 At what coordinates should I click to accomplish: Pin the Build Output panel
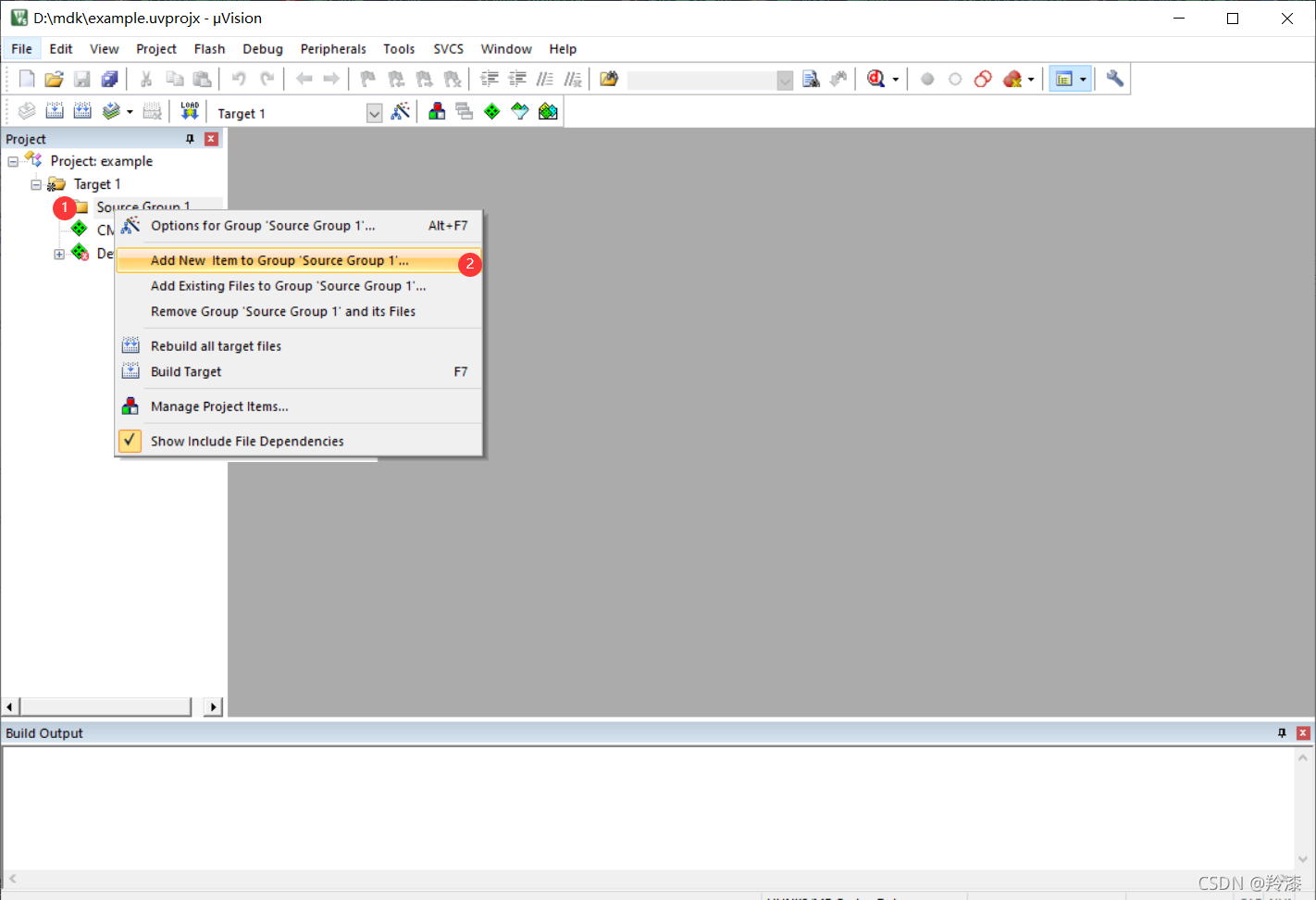click(x=1282, y=732)
